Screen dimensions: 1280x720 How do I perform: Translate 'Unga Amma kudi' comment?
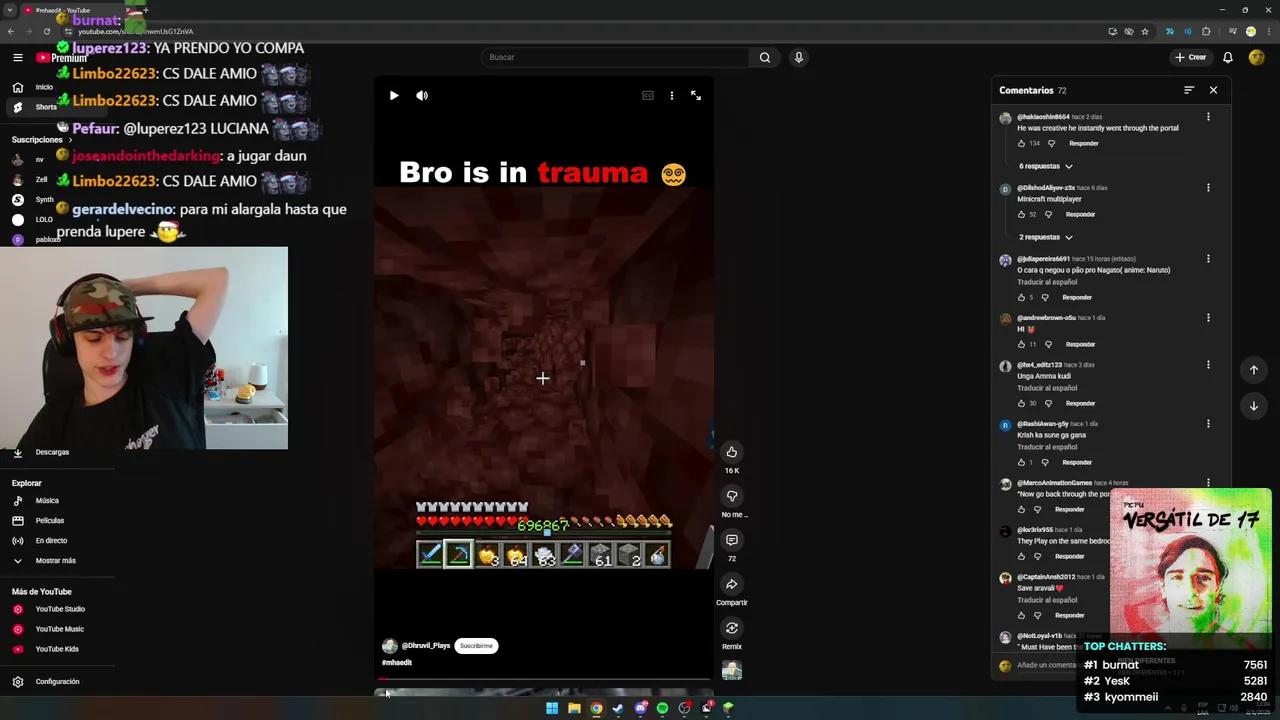tap(1047, 388)
